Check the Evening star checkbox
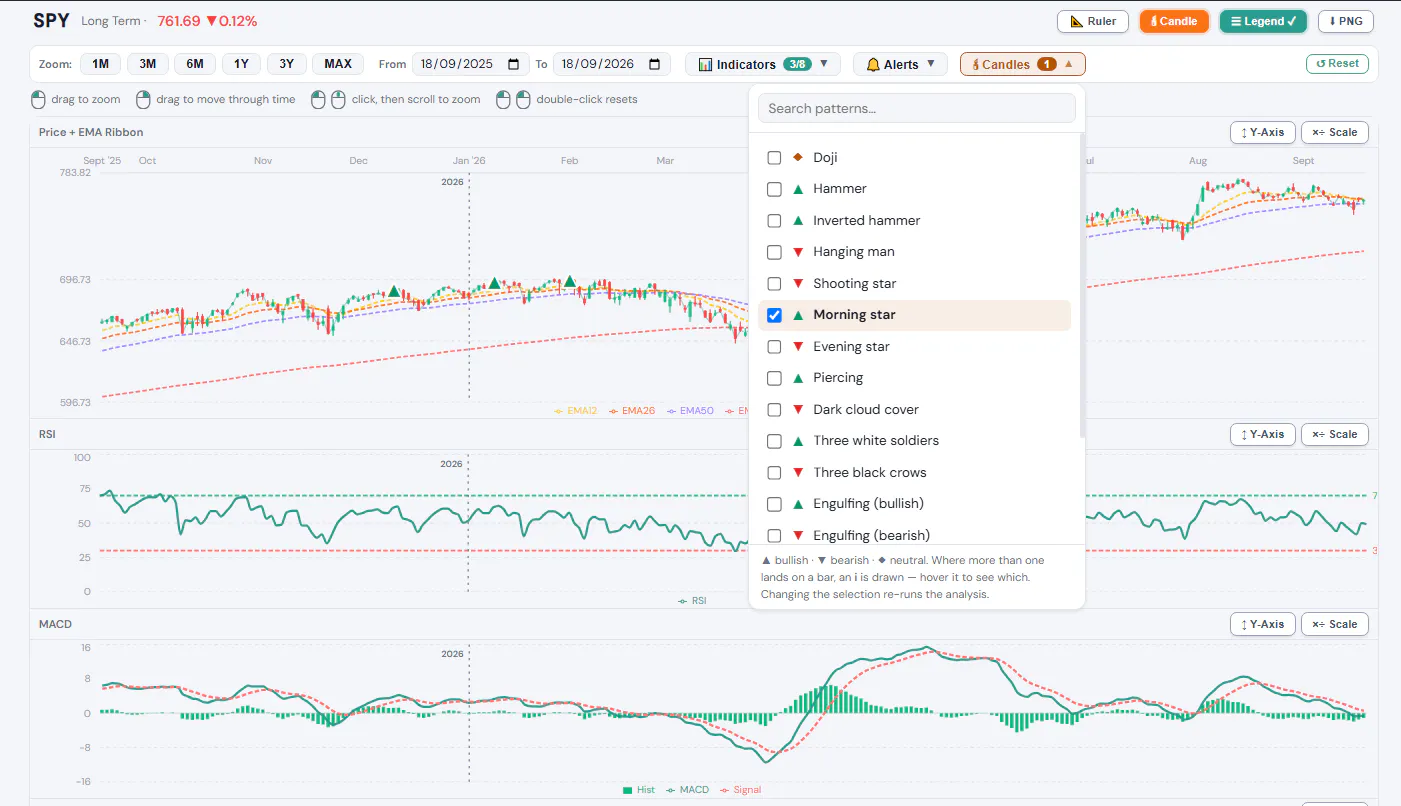 [x=774, y=347]
